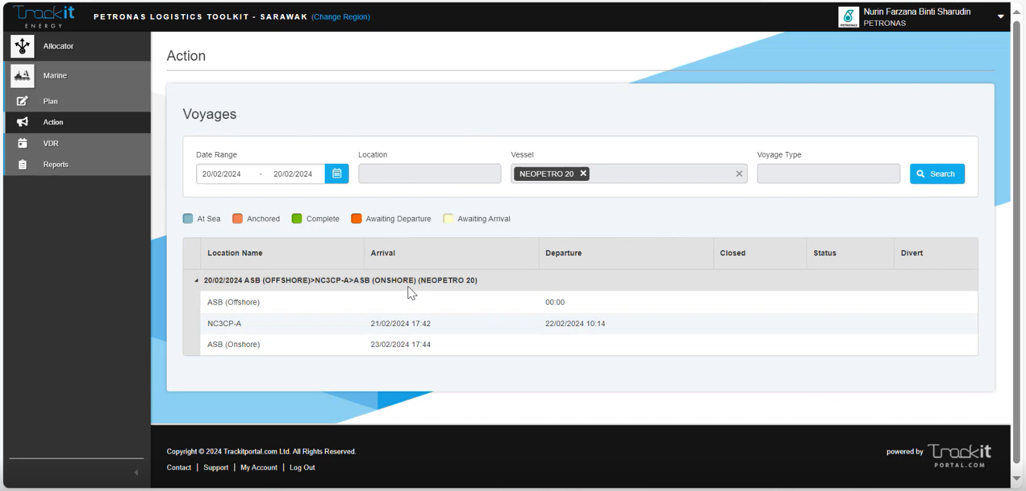Screen dimensions: 1026x491
Task: Open the Contact footer link
Action: coord(179,467)
